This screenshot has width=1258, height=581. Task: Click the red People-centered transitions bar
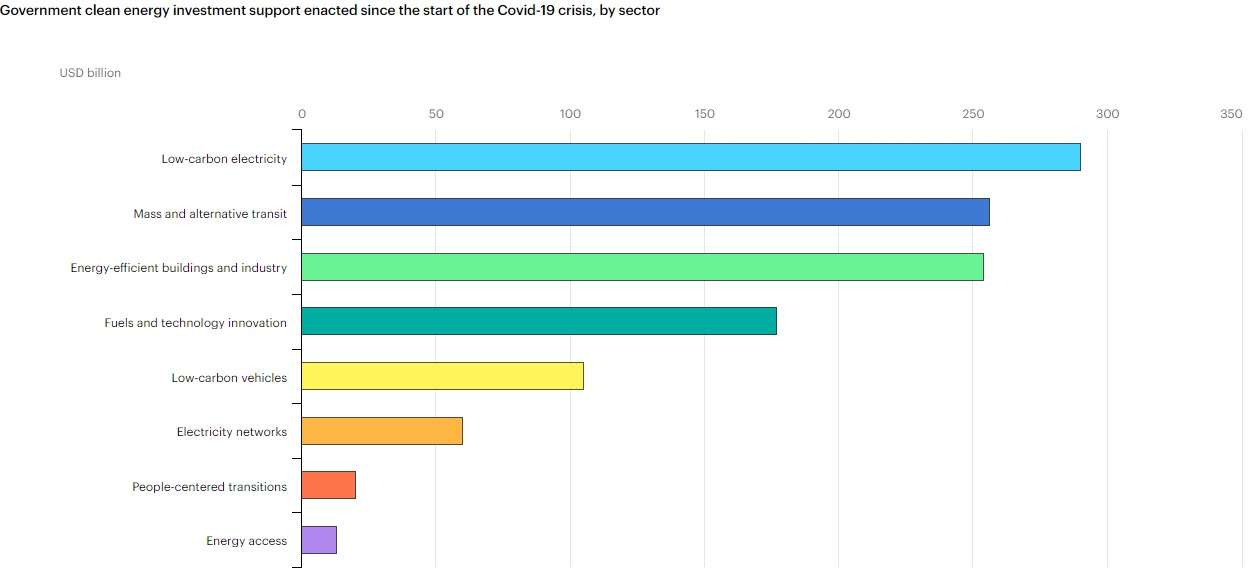tap(328, 485)
